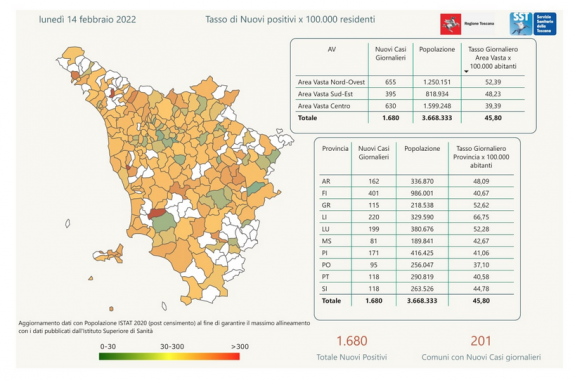575x380 pixels.
Task: Select the 0-30 legend label
Action: [108, 347]
